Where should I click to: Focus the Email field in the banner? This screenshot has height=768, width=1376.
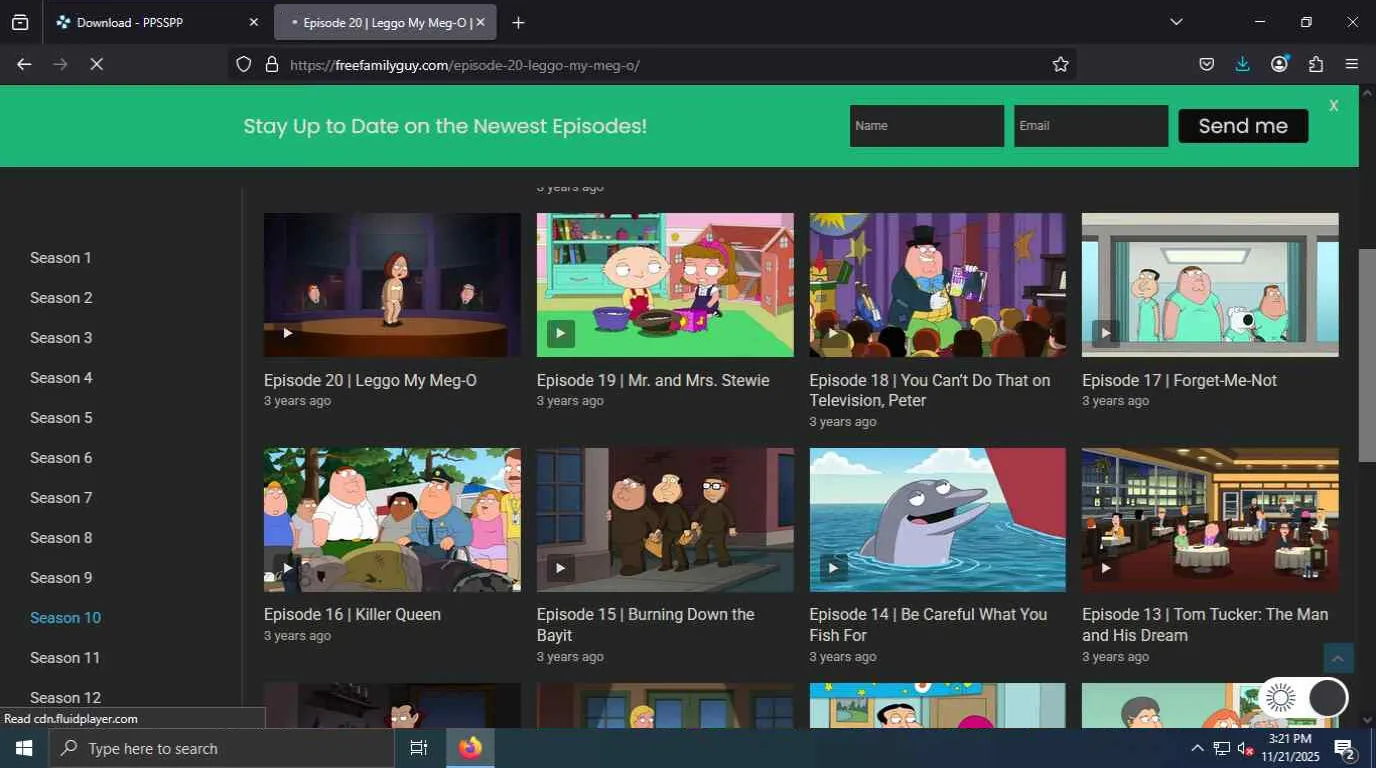pyautogui.click(x=1091, y=126)
